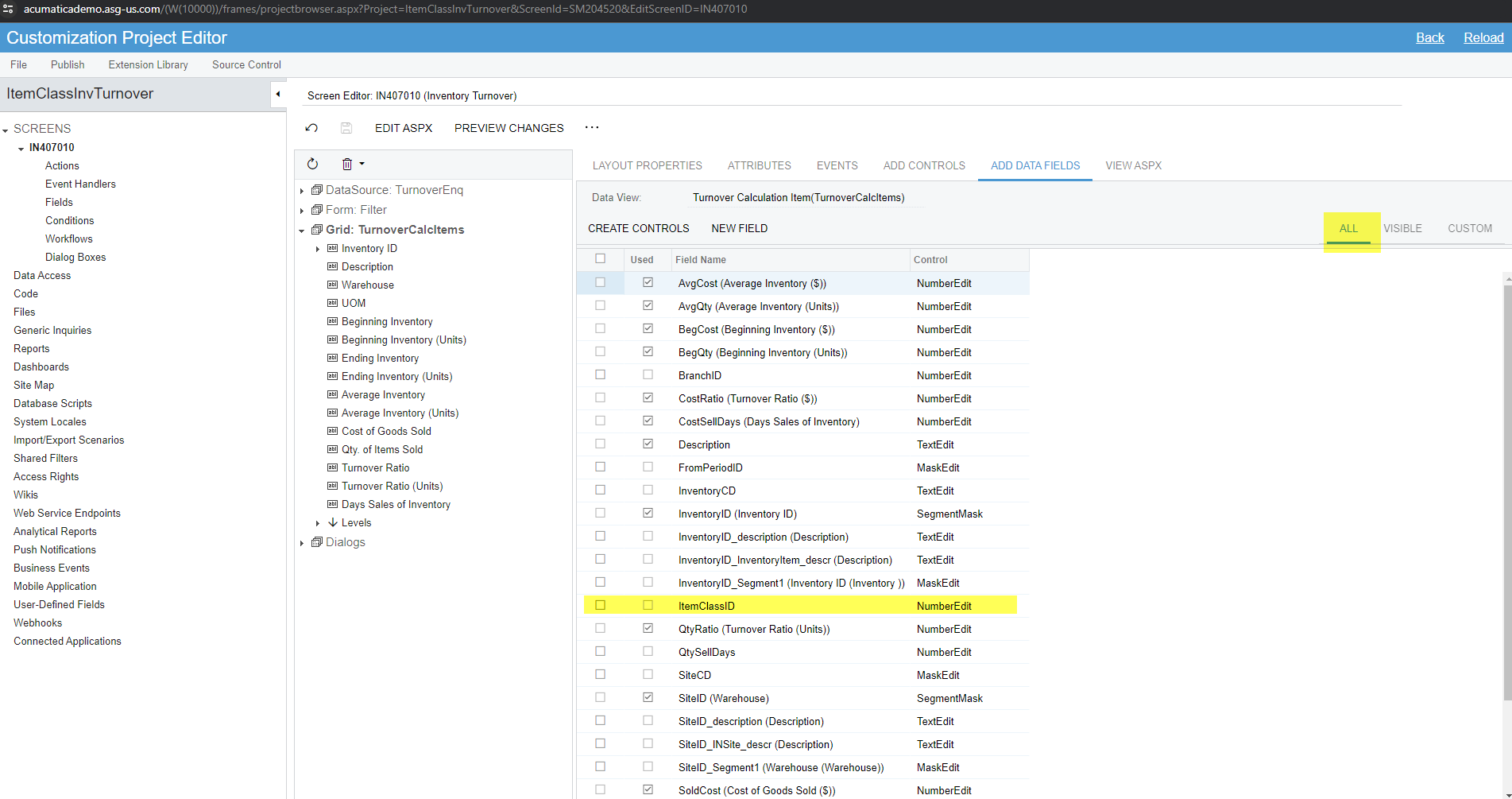Collapse the Grid: TurnoverCalcItems node
The height and width of the screenshot is (799, 1512).
(x=302, y=231)
